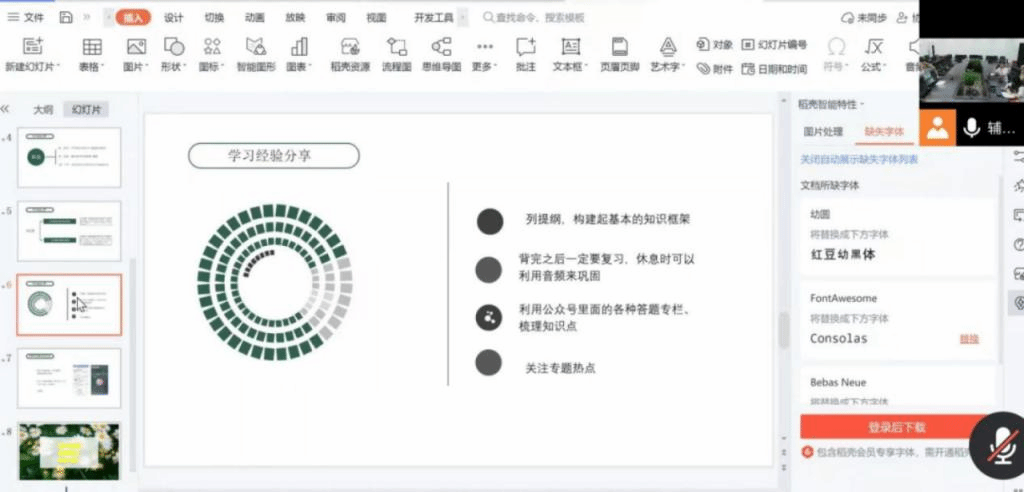The image size is (1024, 492).
Task: Expand the 稻壳智能特性 panel dropdown
Action: tap(862, 105)
